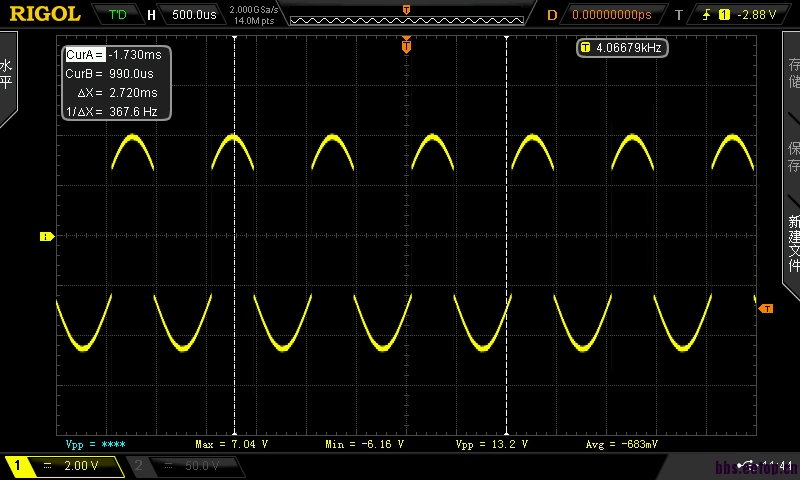This screenshot has height=480, width=800.
Task: Click the ΔX 2.720ms readout
Action: pyautogui.click(x=117, y=93)
